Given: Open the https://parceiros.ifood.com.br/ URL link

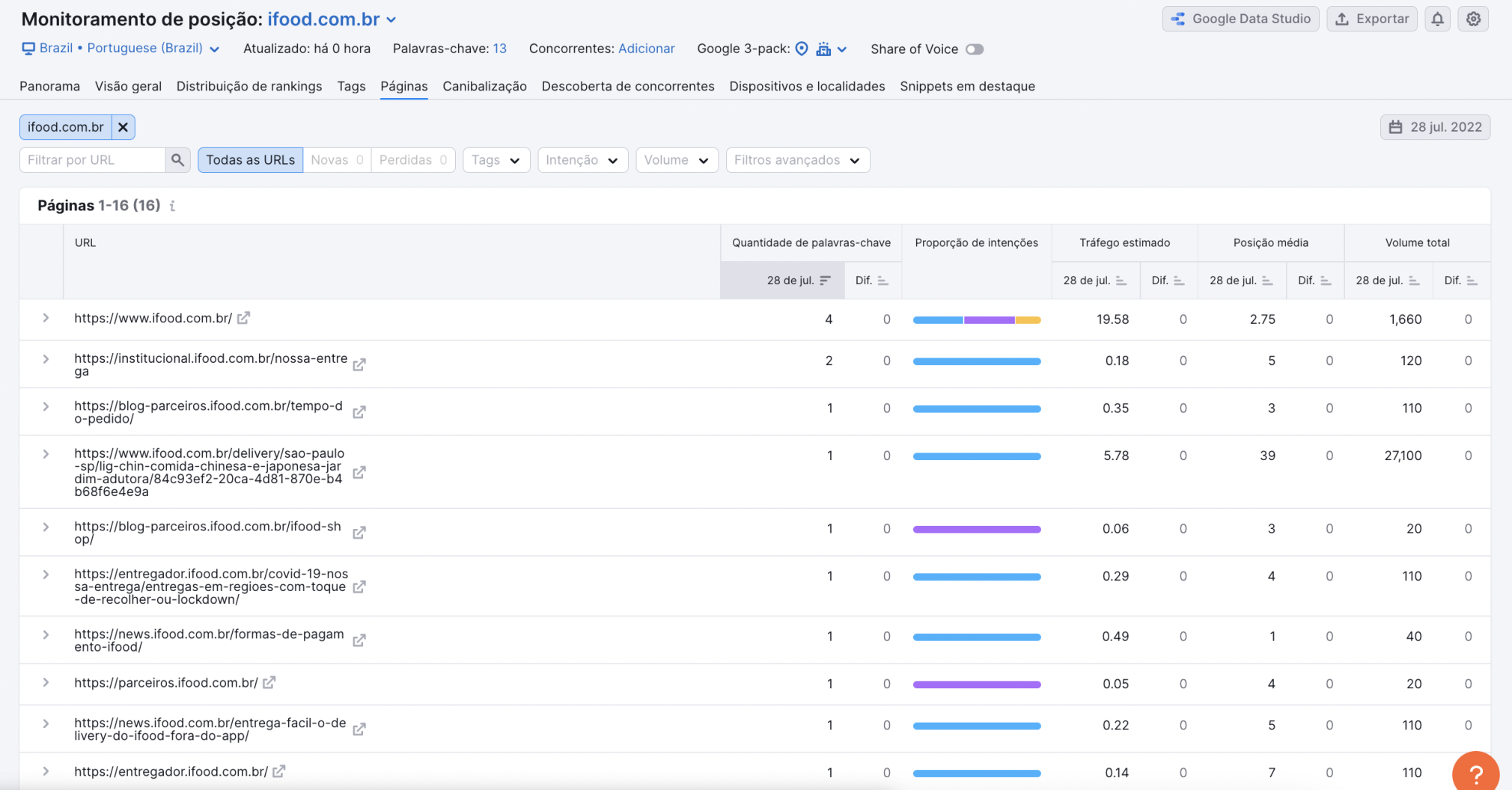Looking at the screenshot, I should [165, 682].
